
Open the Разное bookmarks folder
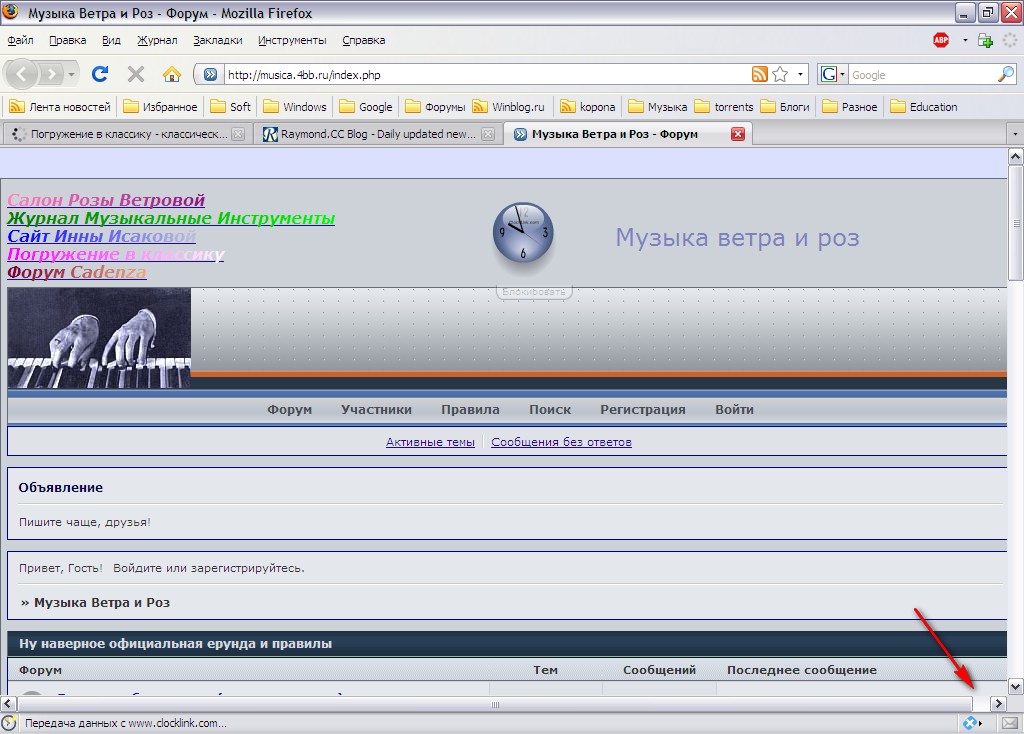(x=850, y=106)
